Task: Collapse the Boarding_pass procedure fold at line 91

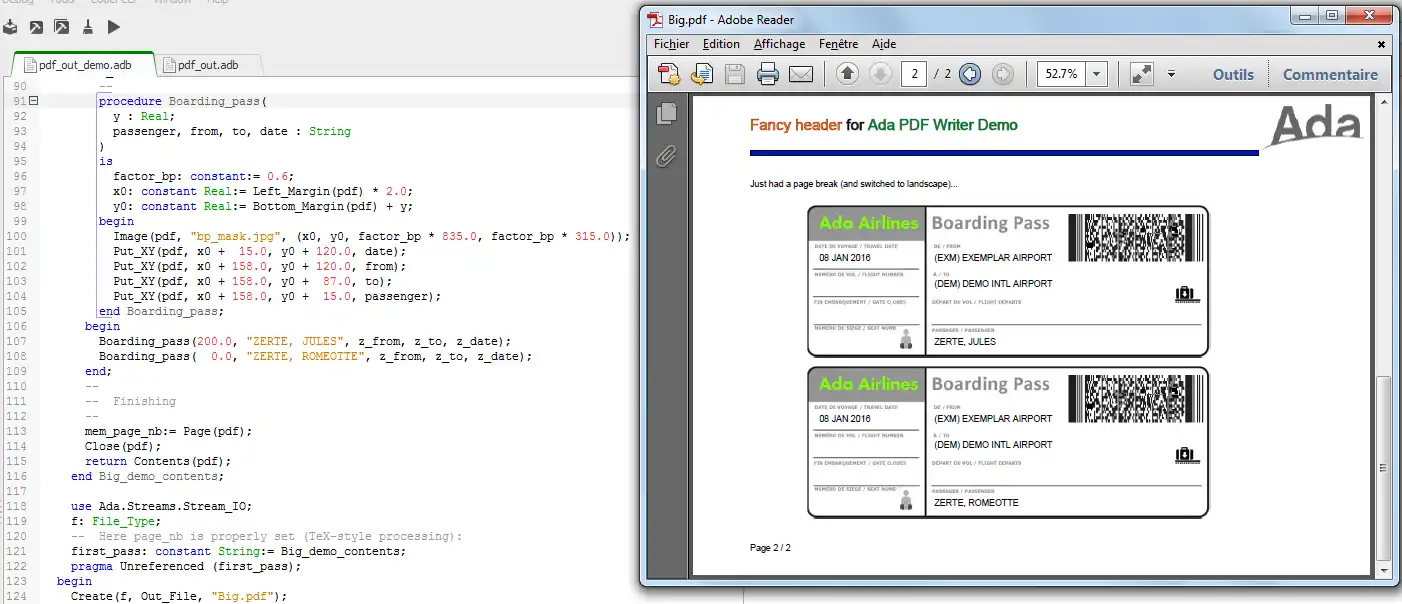Action: coord(33,101)
